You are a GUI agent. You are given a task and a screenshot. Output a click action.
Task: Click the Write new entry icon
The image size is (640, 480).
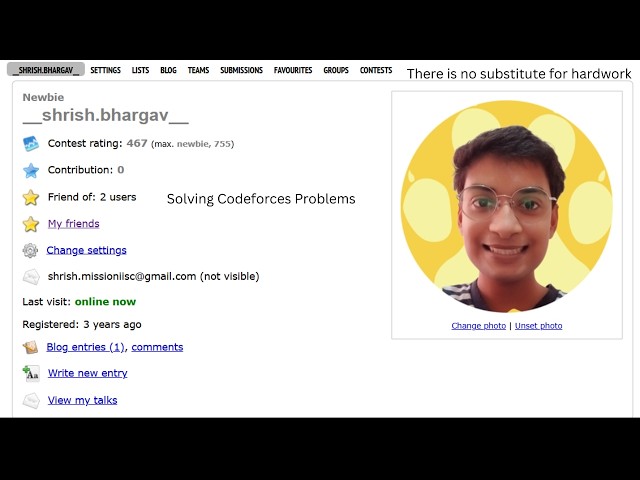tap(31, 373)
